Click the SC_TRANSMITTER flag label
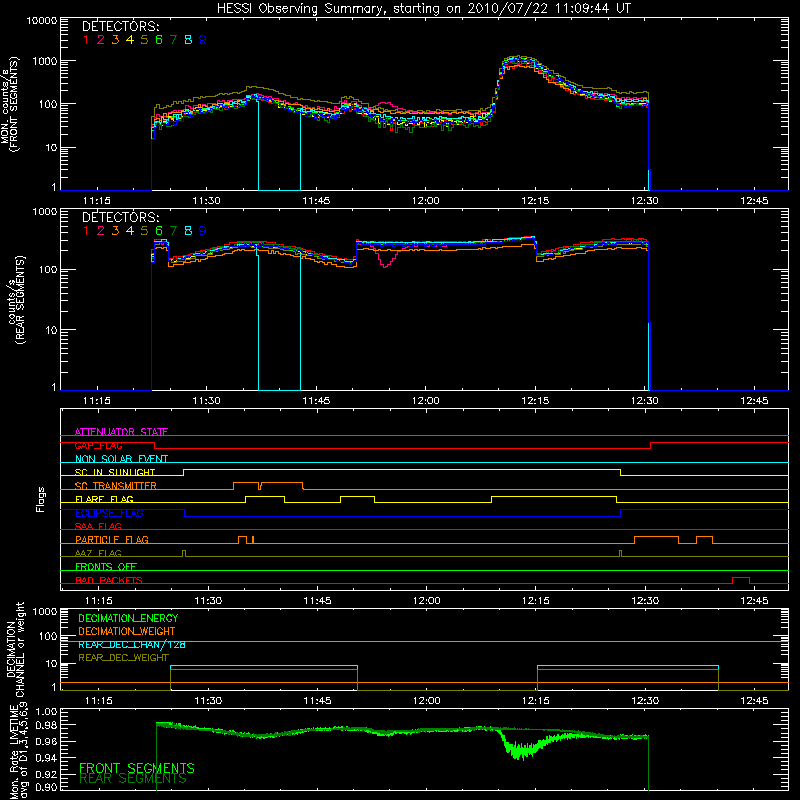The image size is (800, 800). pos(116,485)
